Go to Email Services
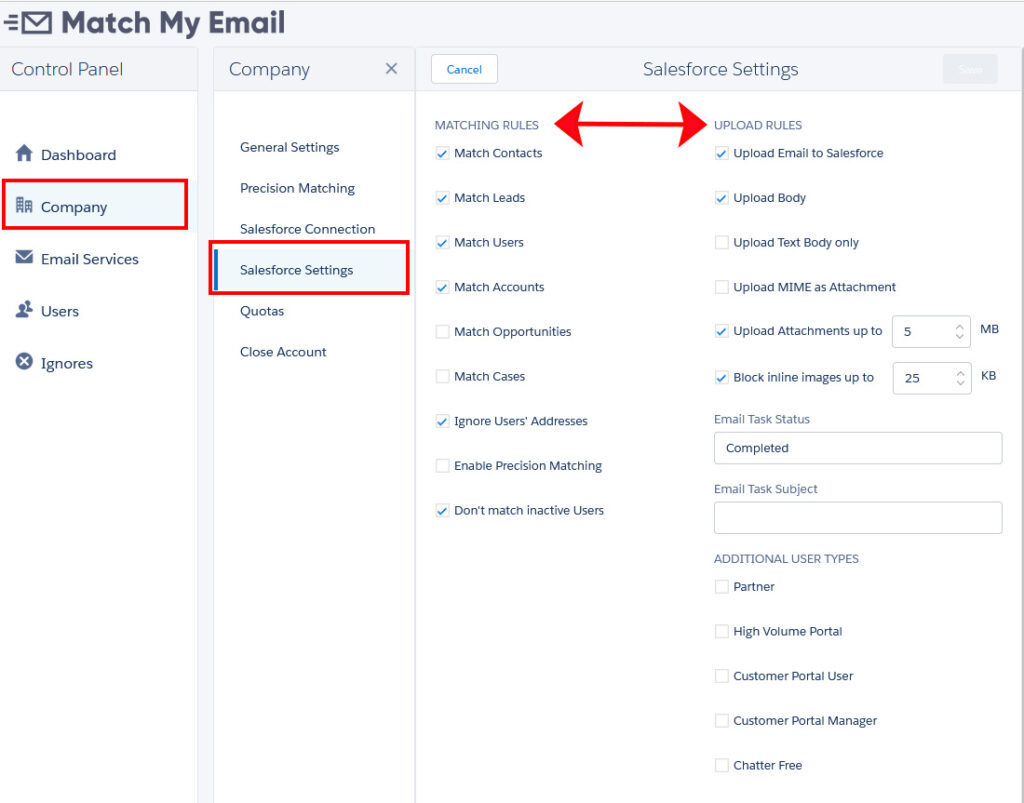1024x803 pixels. pos(89,259)
